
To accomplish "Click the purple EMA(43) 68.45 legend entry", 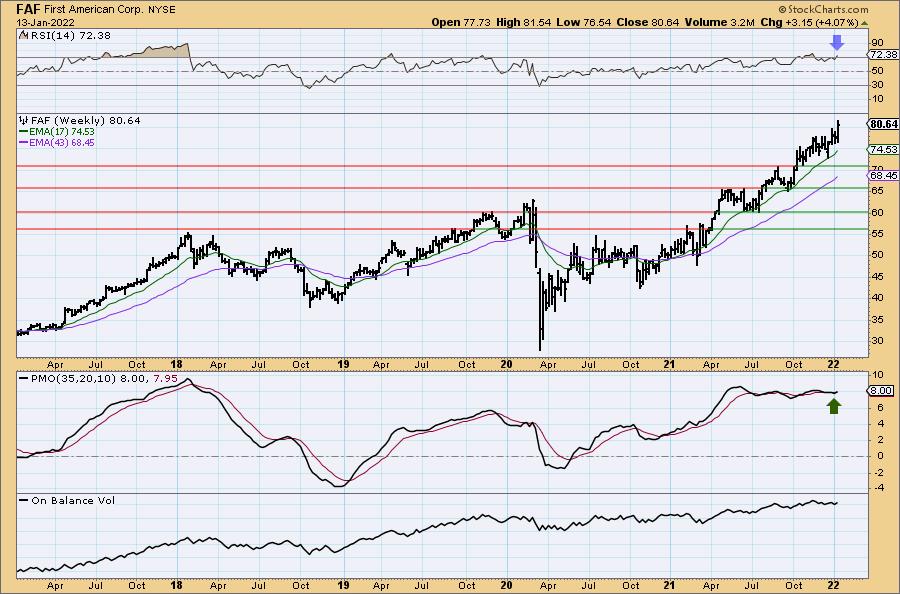I will pos(57,142).
